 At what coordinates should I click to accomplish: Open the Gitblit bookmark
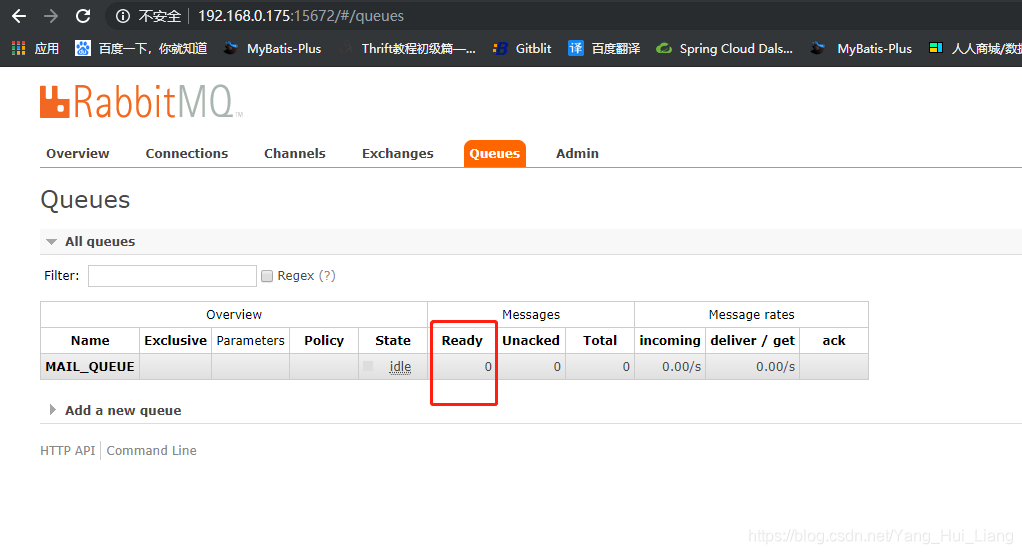522,48
